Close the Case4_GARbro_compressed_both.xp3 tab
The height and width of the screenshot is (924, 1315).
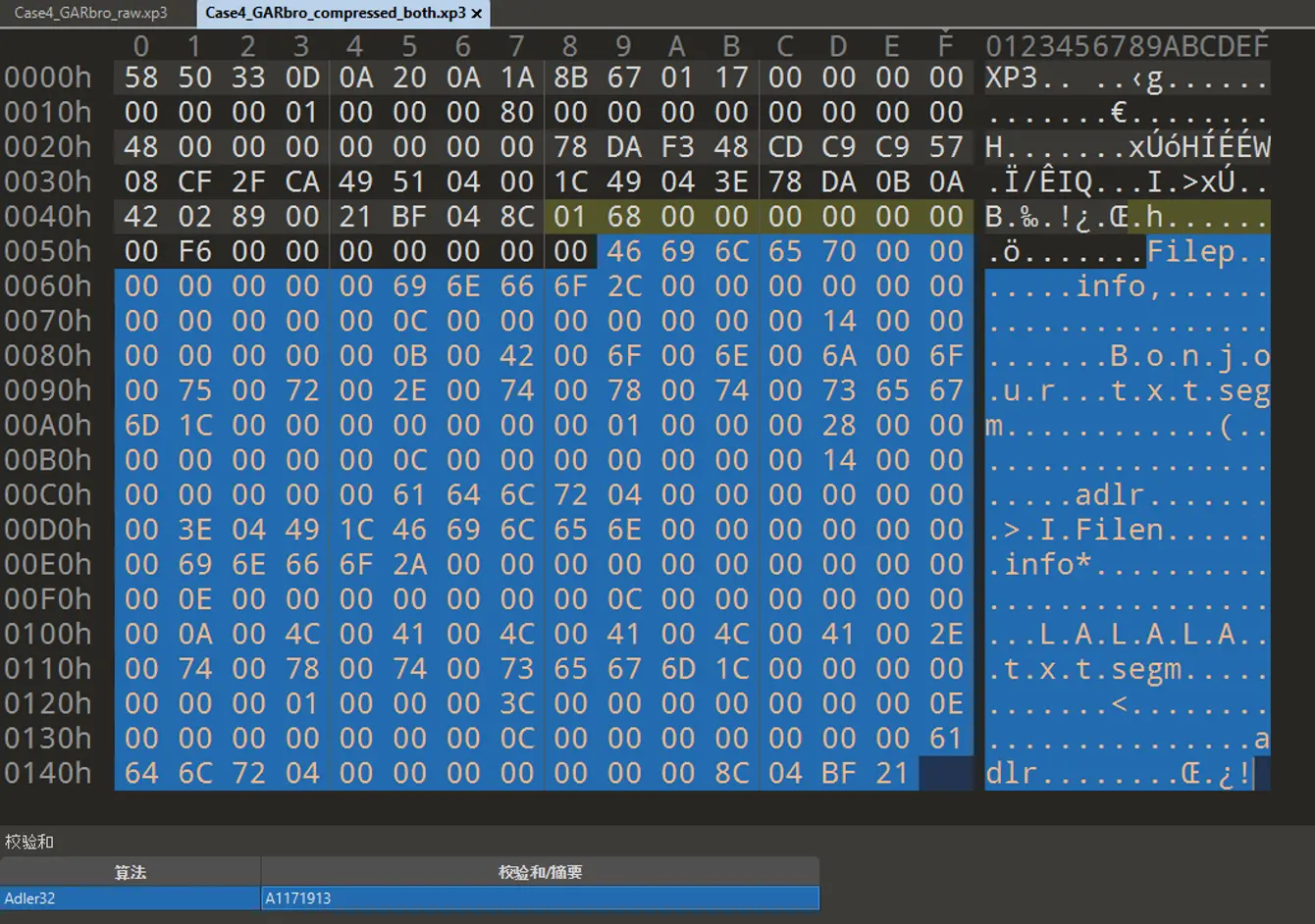point(477,14)
